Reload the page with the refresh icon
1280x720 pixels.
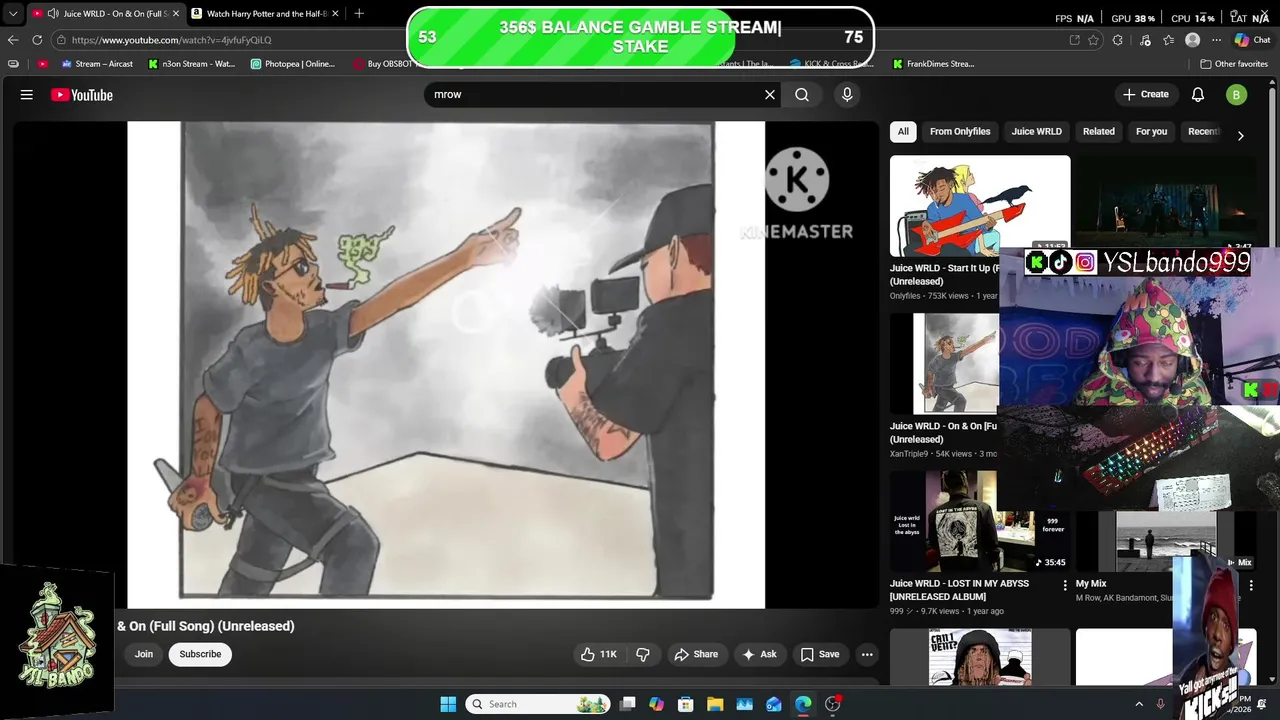click(37, 40)
